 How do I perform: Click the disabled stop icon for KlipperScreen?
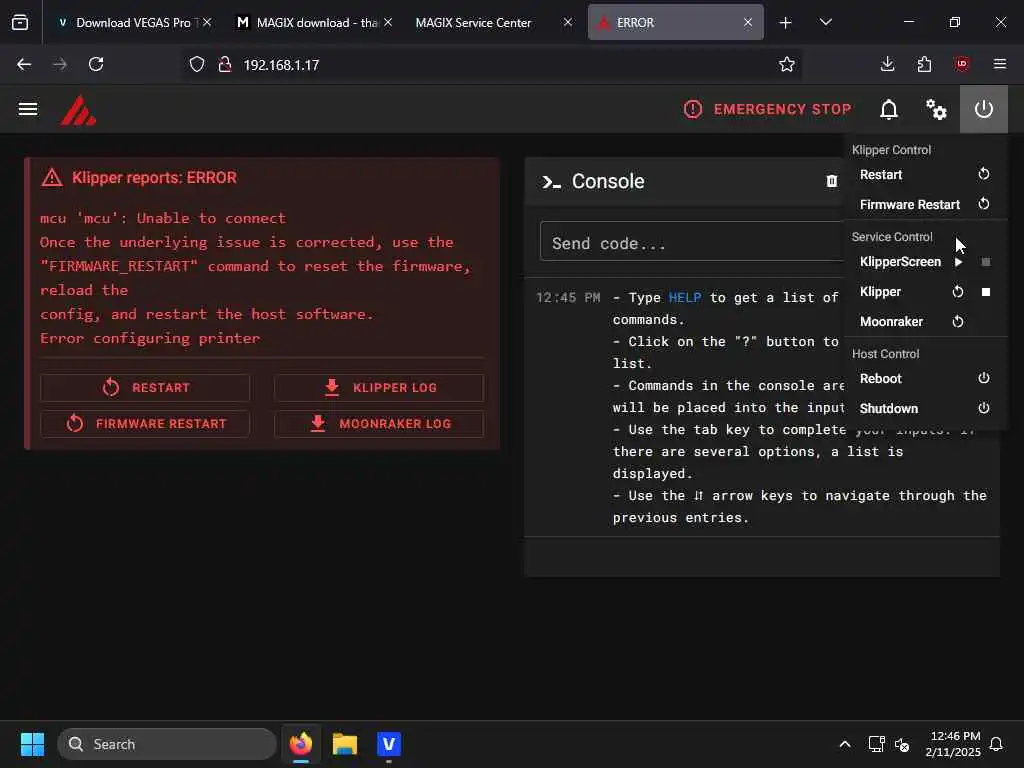click(x=985, y=262)
